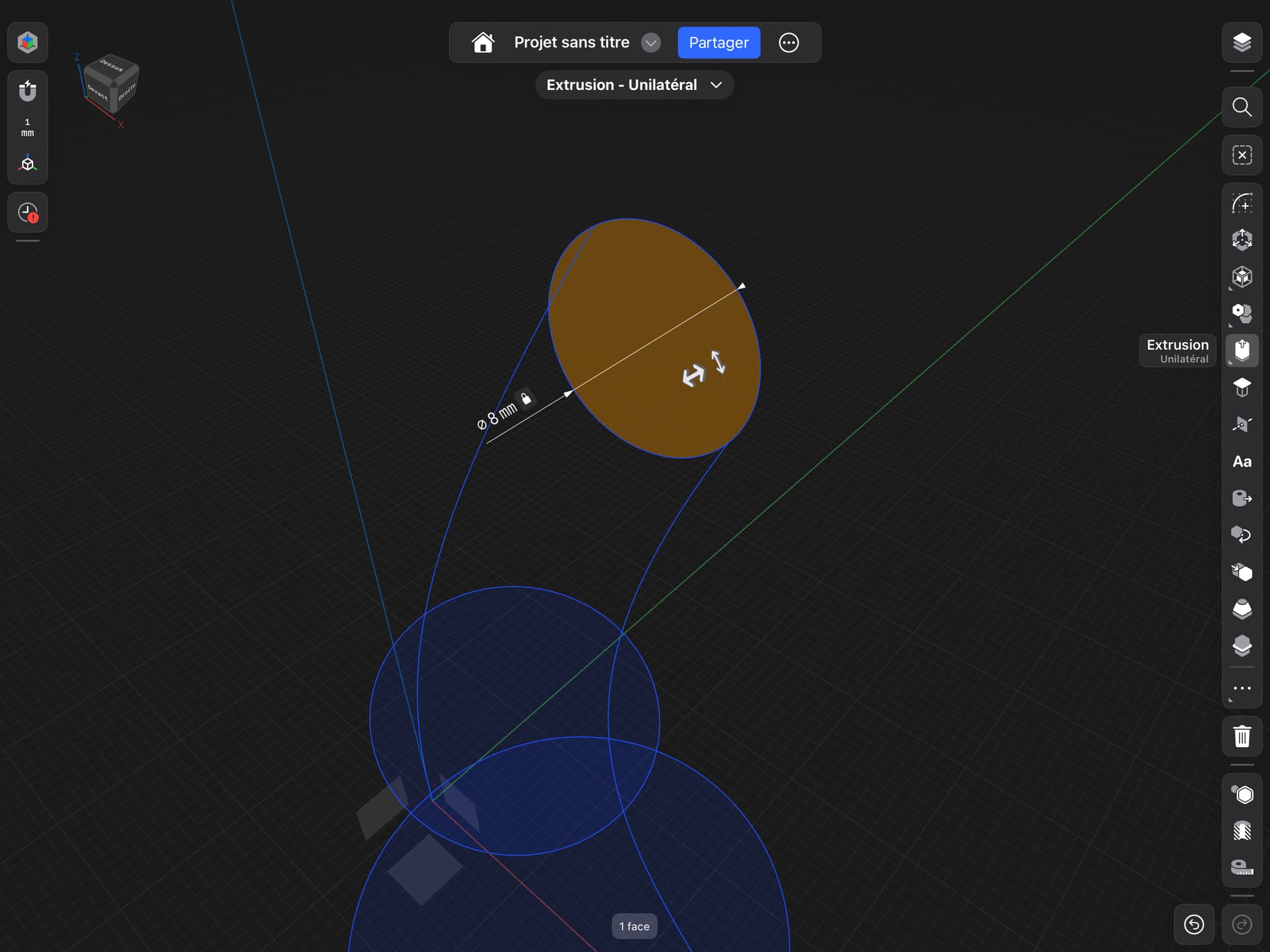
Task: Open the more tools ellipsis
Action: click(x=1242, y=688)
